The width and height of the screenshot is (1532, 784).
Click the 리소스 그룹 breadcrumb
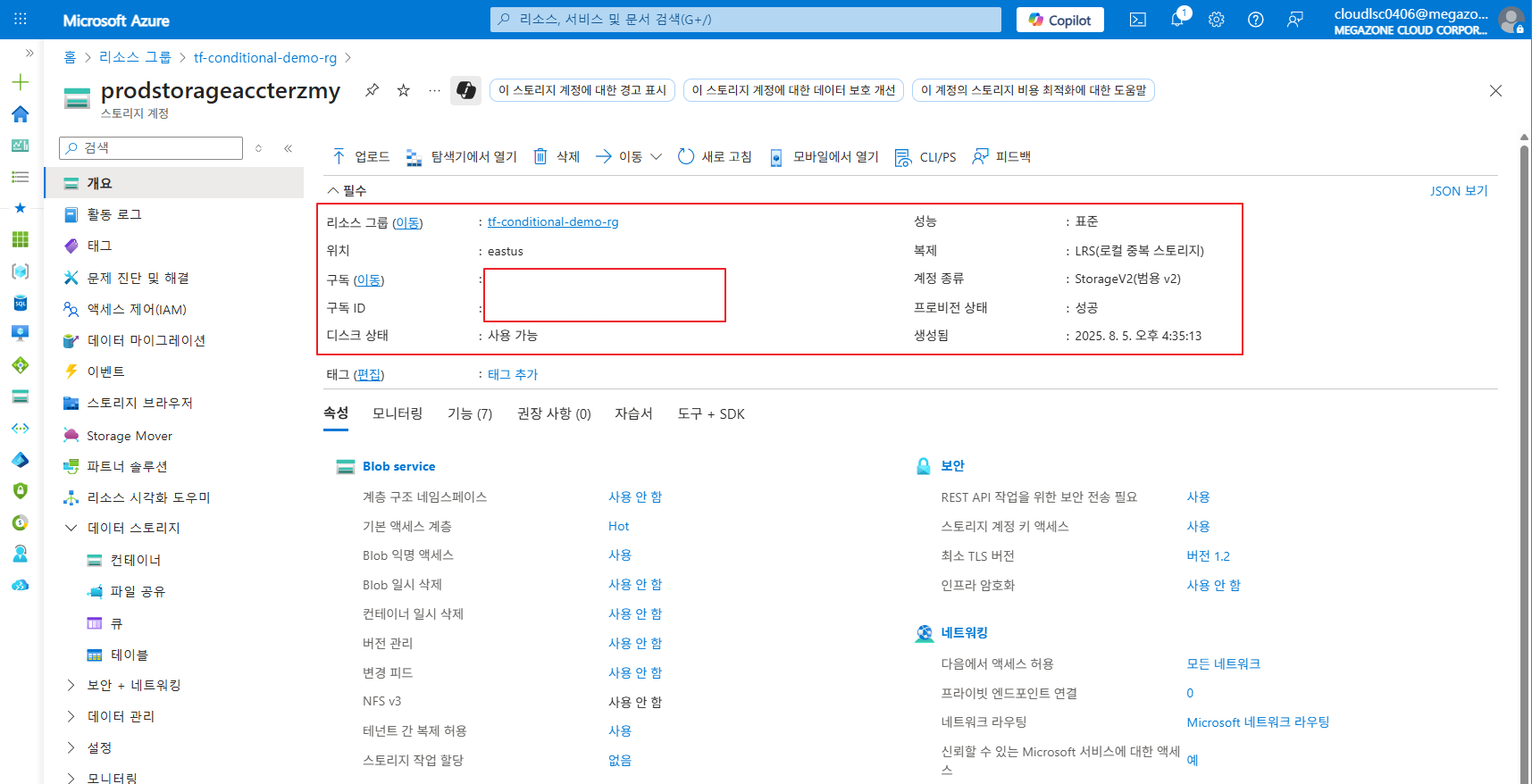coord(135,57)
